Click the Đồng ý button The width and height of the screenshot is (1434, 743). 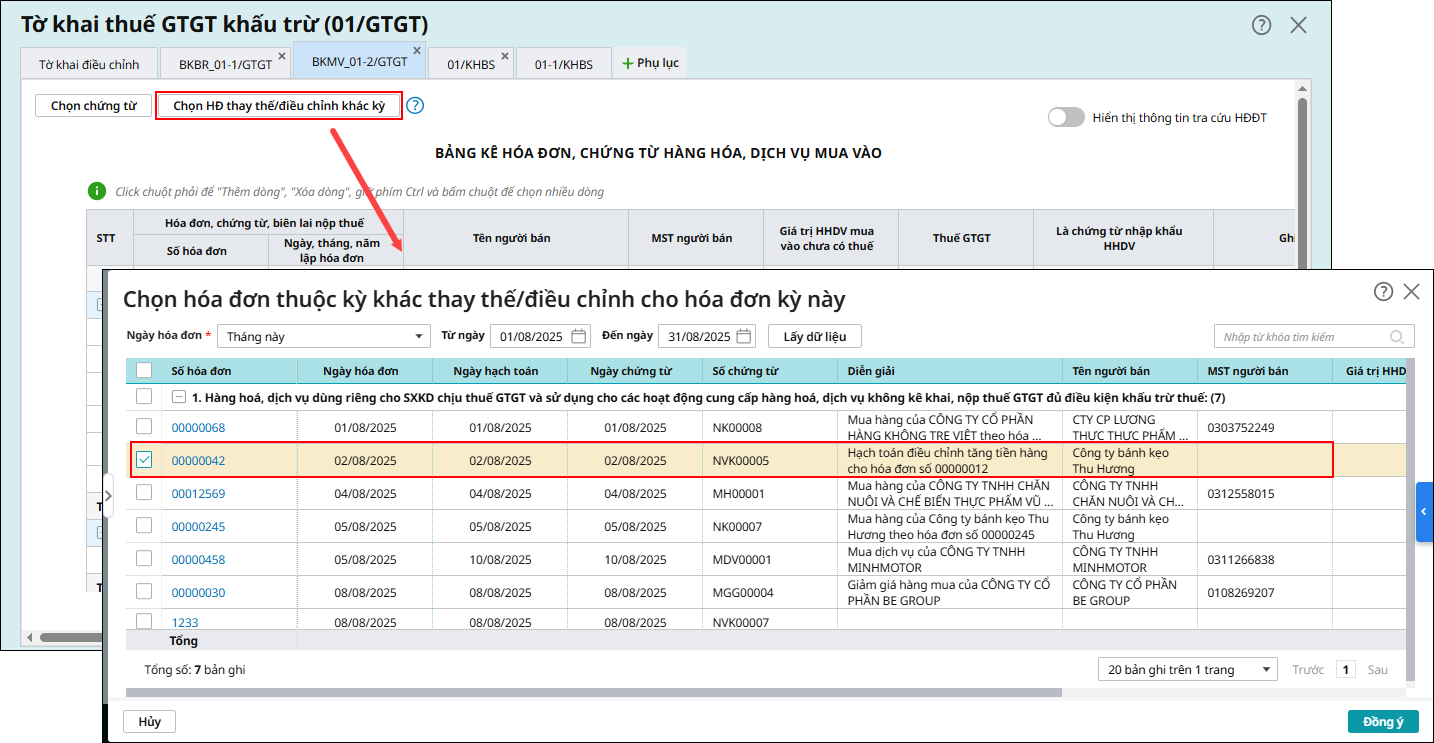tap(1383, 721)
